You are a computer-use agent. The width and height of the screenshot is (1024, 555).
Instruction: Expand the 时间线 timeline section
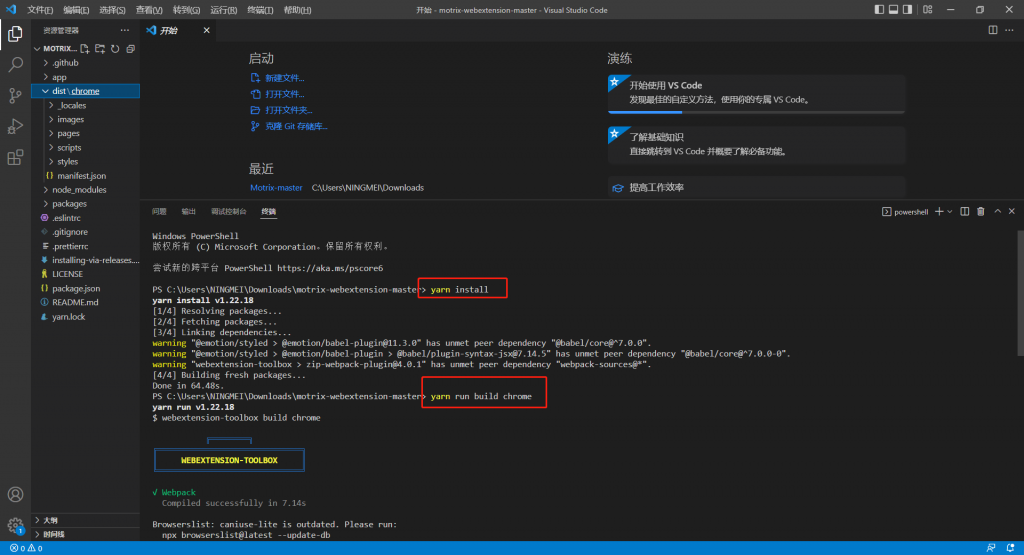pyautogui.click(x=86, y=534)
